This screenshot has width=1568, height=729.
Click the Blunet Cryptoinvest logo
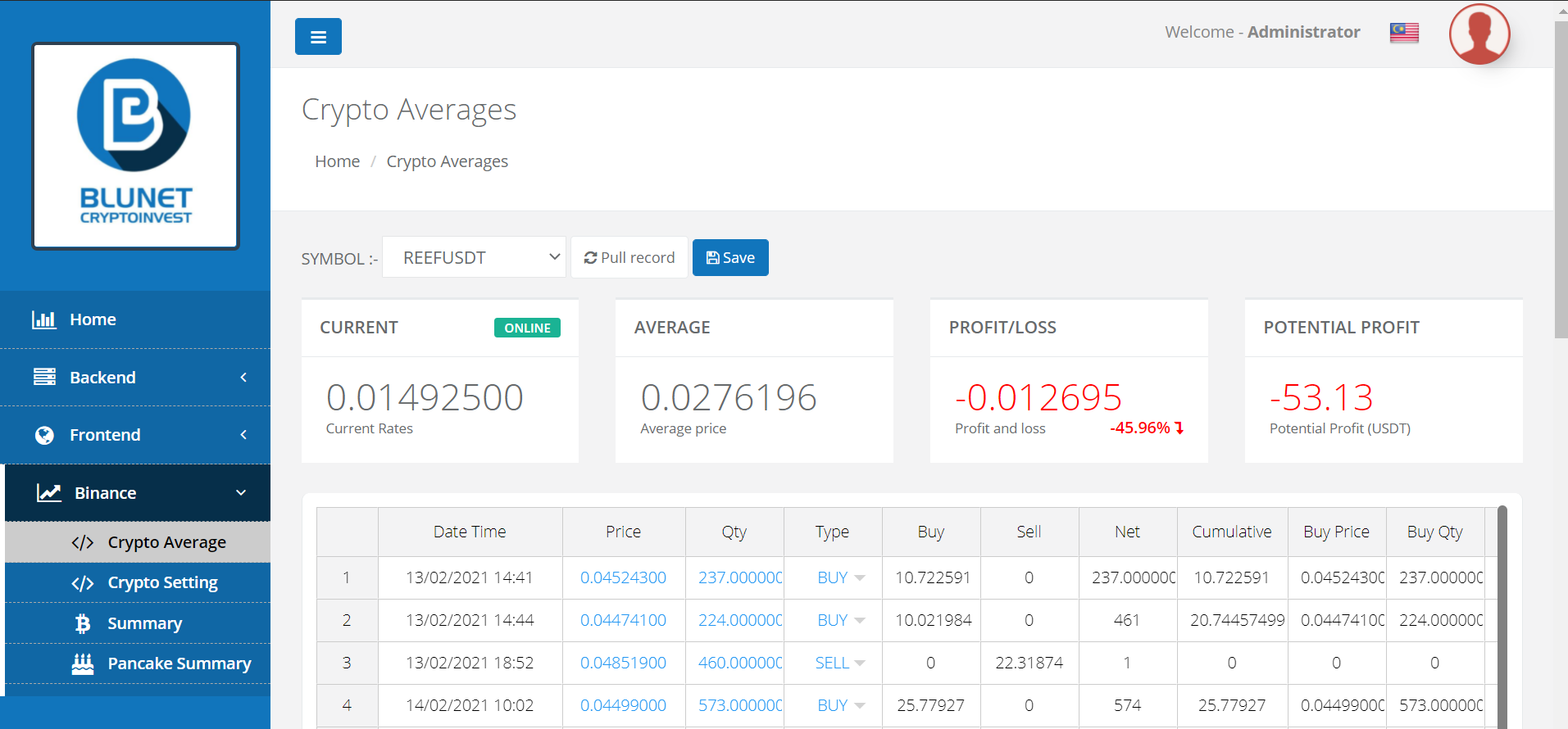[x=135, y=146]
